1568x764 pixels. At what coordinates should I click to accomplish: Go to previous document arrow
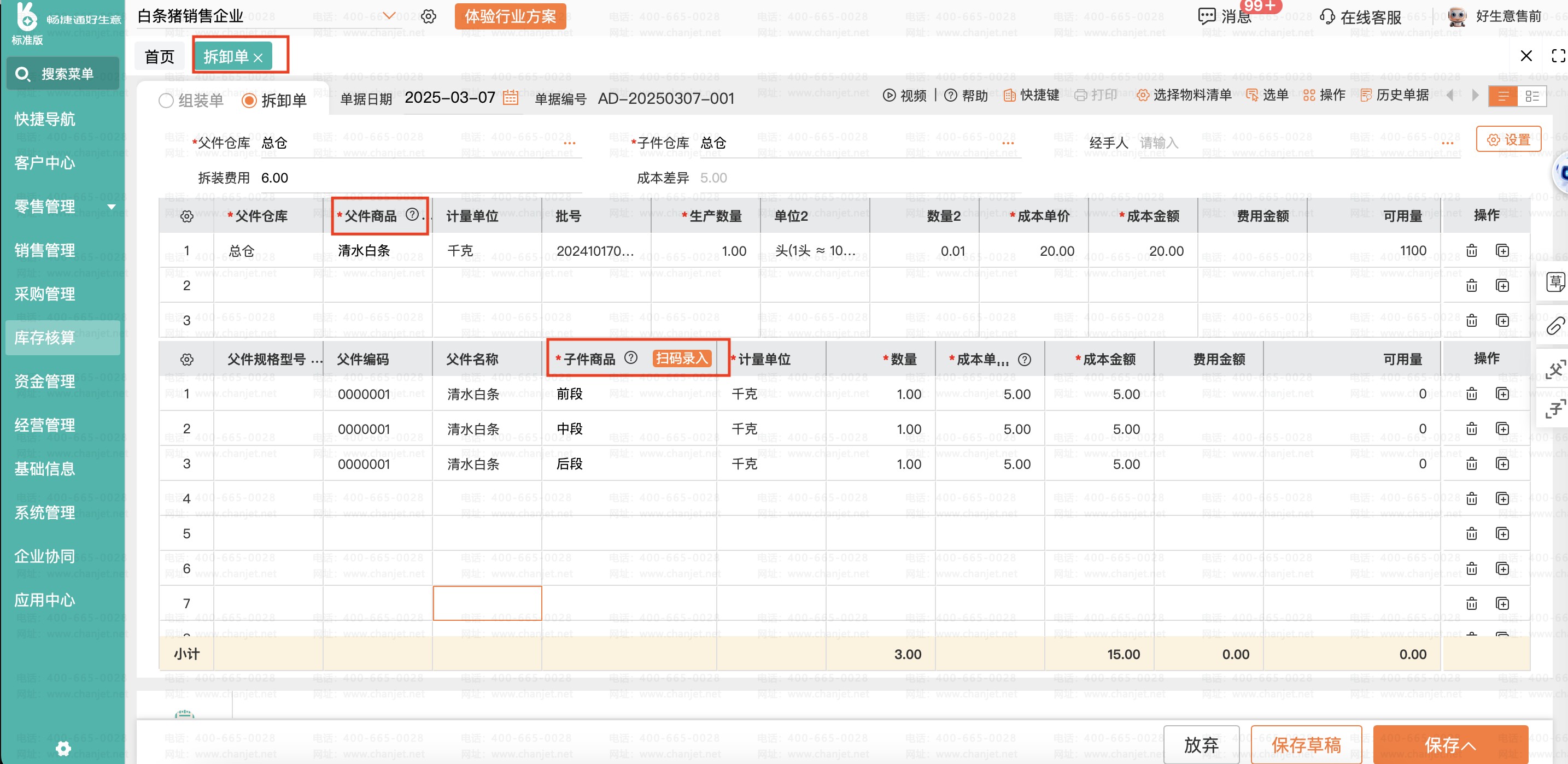pyautogui.click(x=1450, y=95)
